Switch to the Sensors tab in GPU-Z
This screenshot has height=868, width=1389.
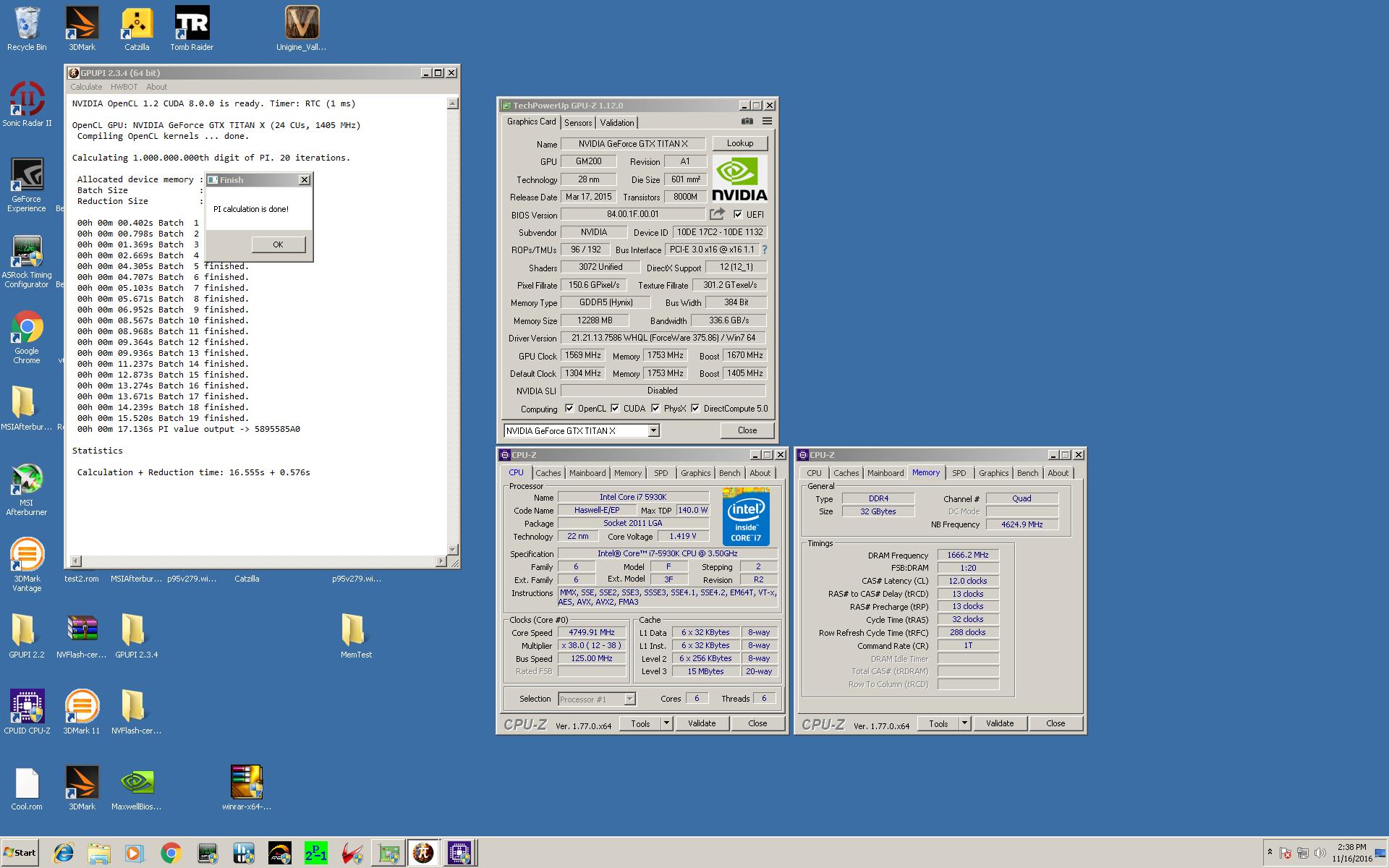pyautogui.click(x=578, y=123)
